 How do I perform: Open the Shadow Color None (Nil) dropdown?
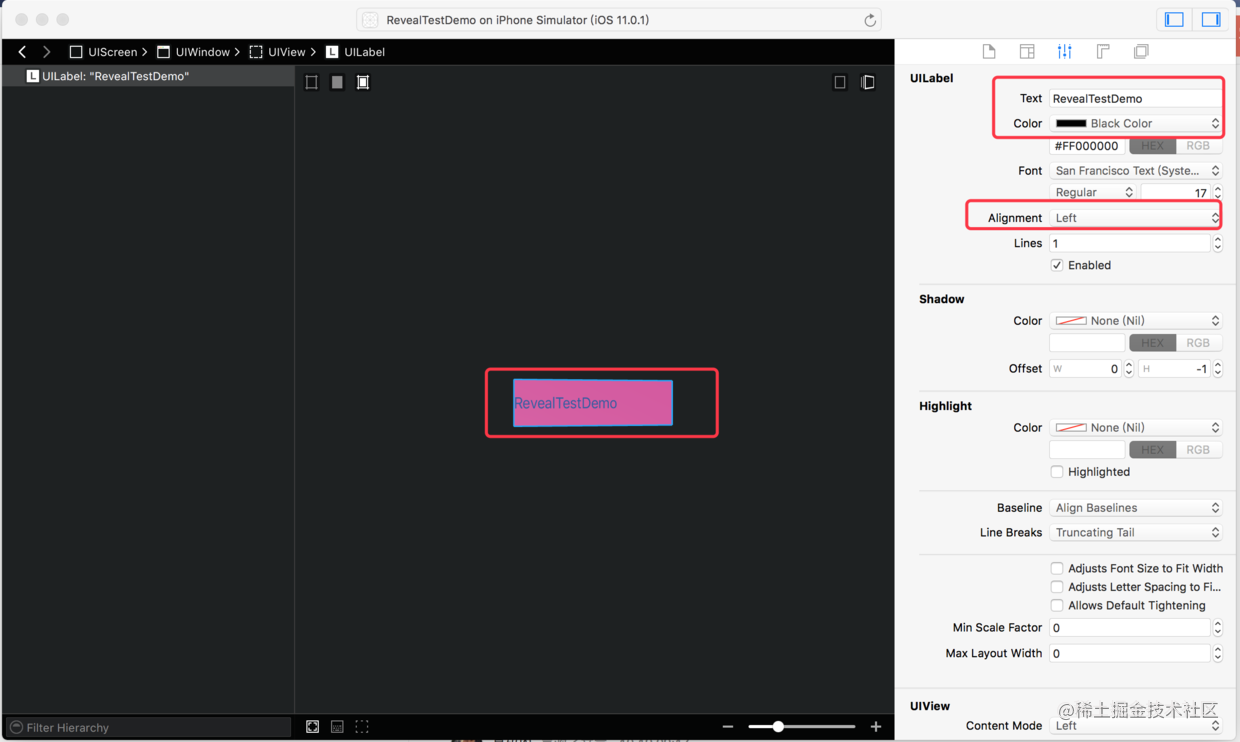(x=1135, y=321)
